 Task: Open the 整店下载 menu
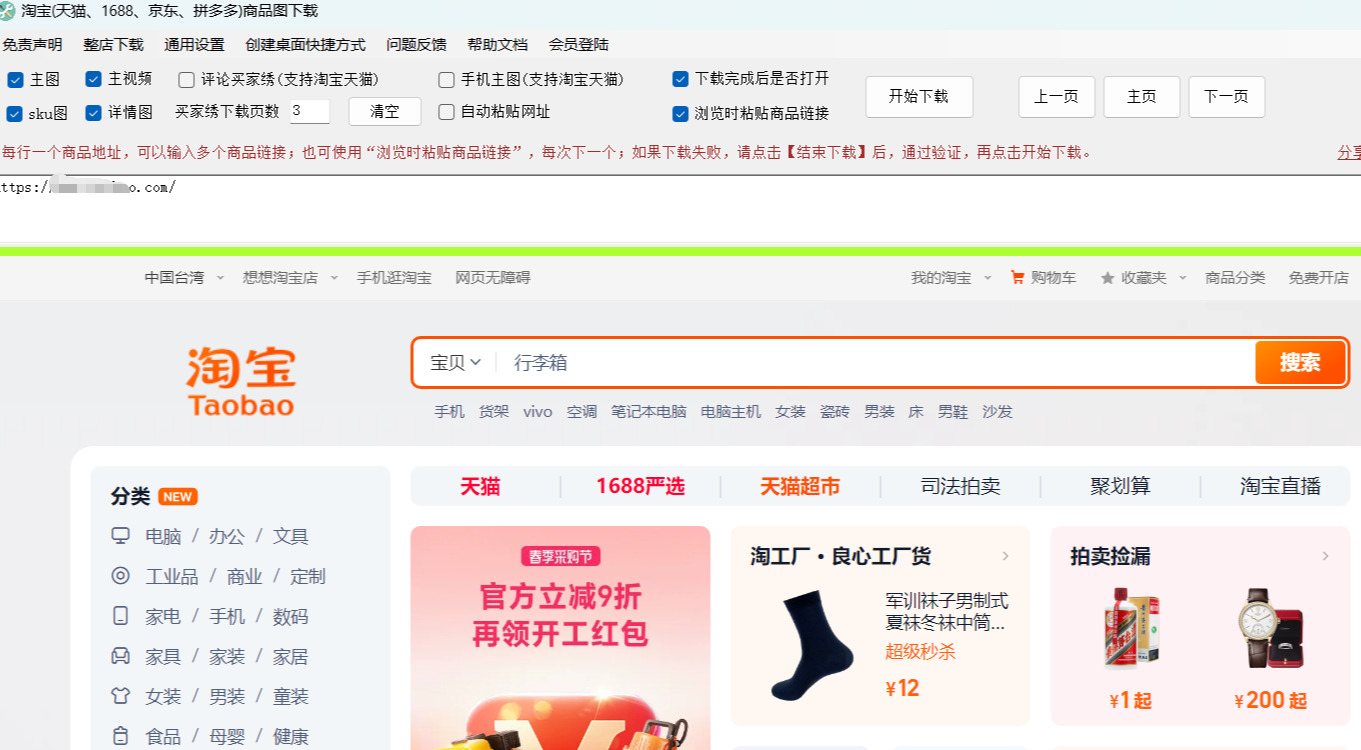point(113,45)
